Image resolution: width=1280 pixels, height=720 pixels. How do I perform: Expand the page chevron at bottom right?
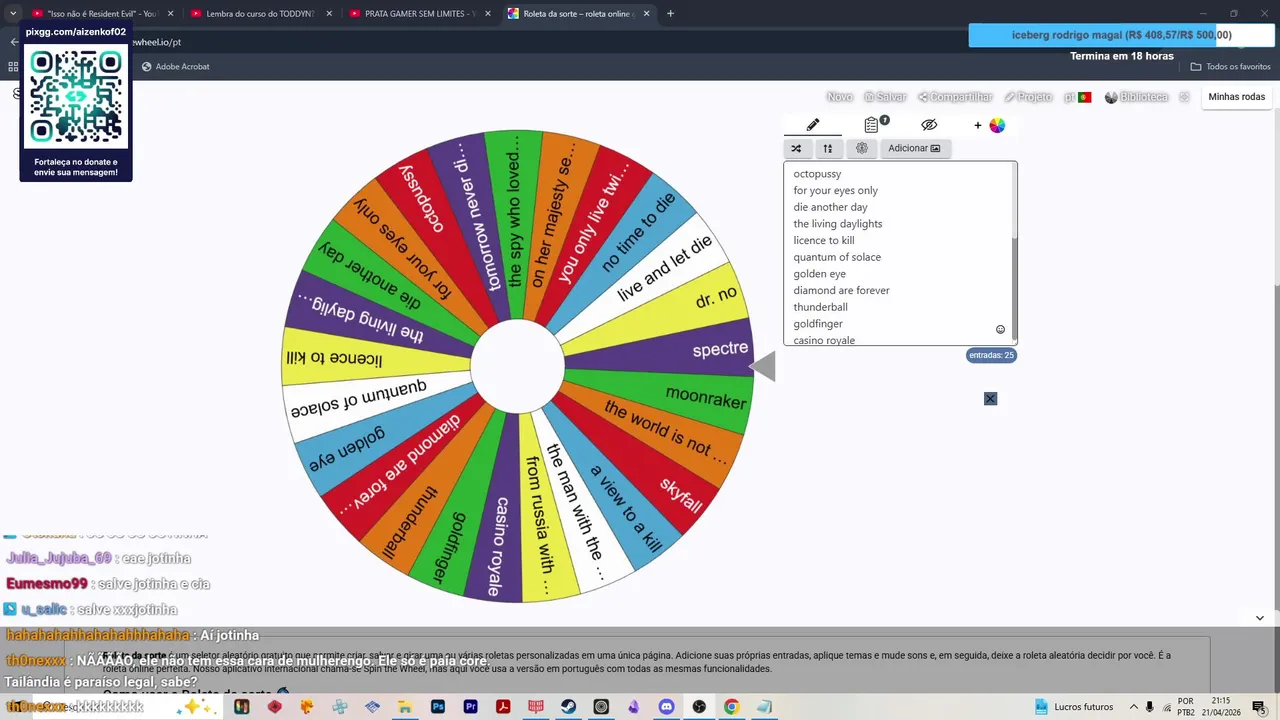point(1260,618)
